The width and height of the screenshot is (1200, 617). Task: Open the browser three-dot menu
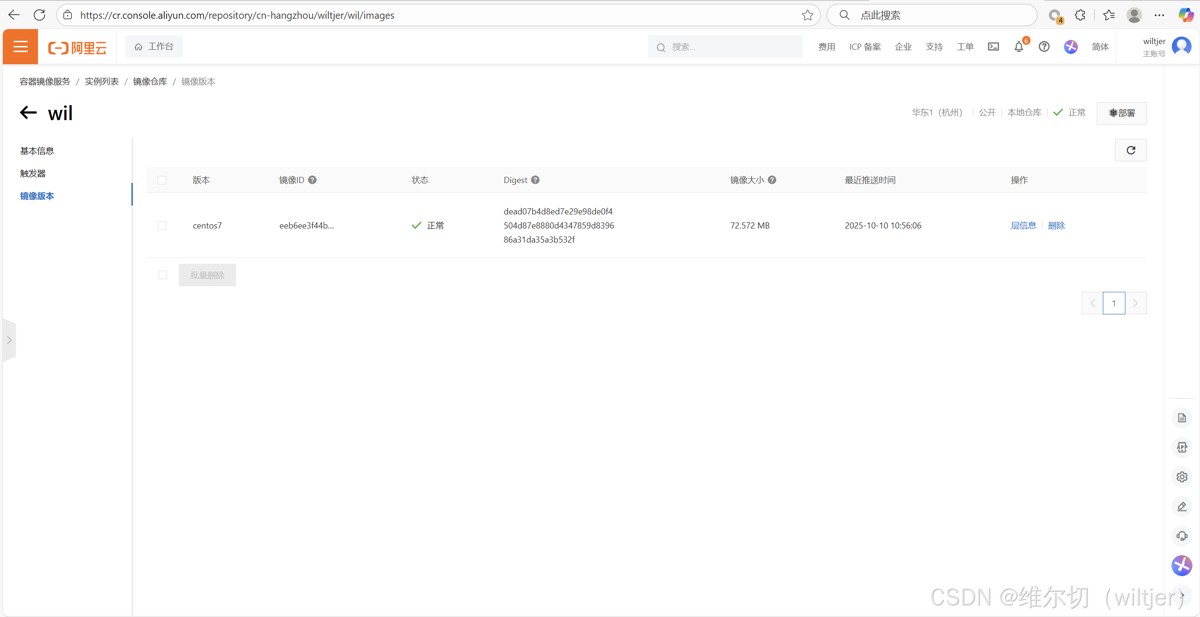pos(1160,15)
